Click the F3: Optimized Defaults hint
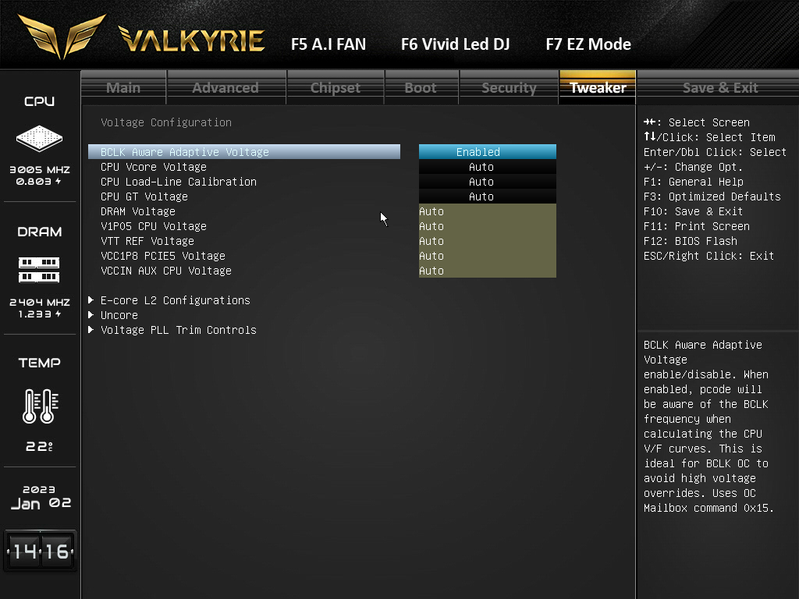Screen dimensions: 799x599 712,197
